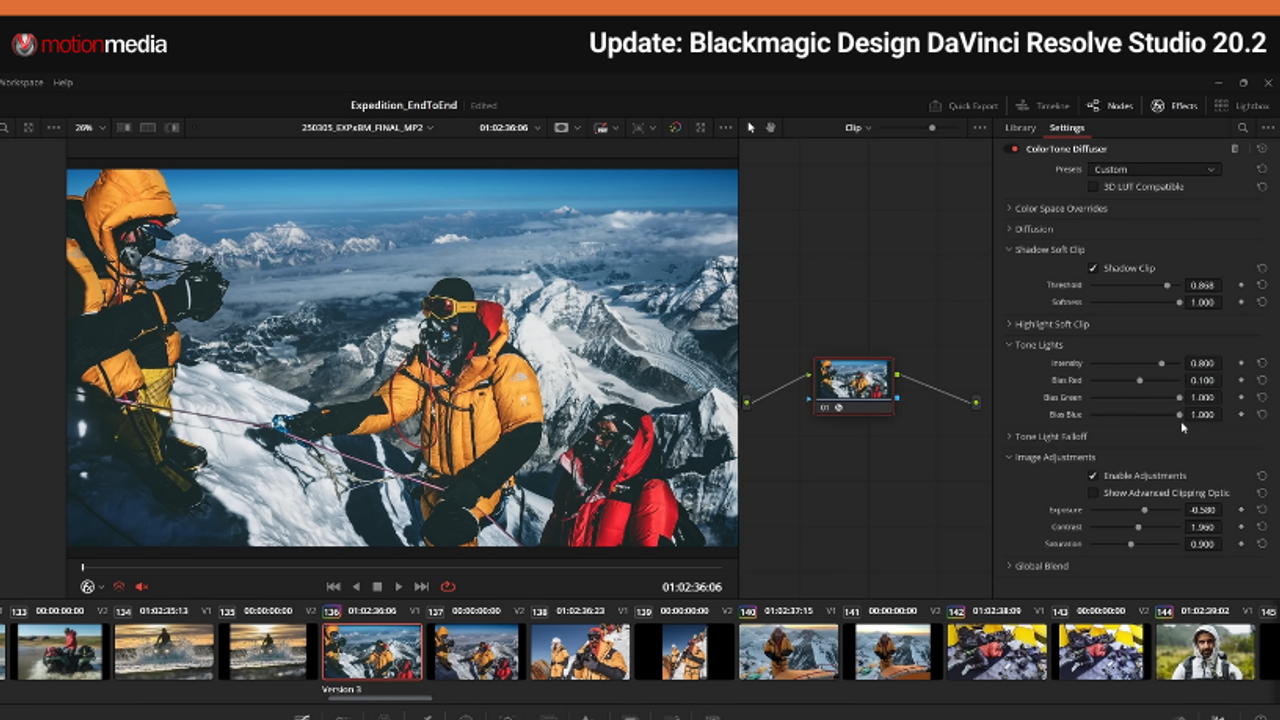Open the Nodes panel

pyautogui.click(x=1108, y=105)
